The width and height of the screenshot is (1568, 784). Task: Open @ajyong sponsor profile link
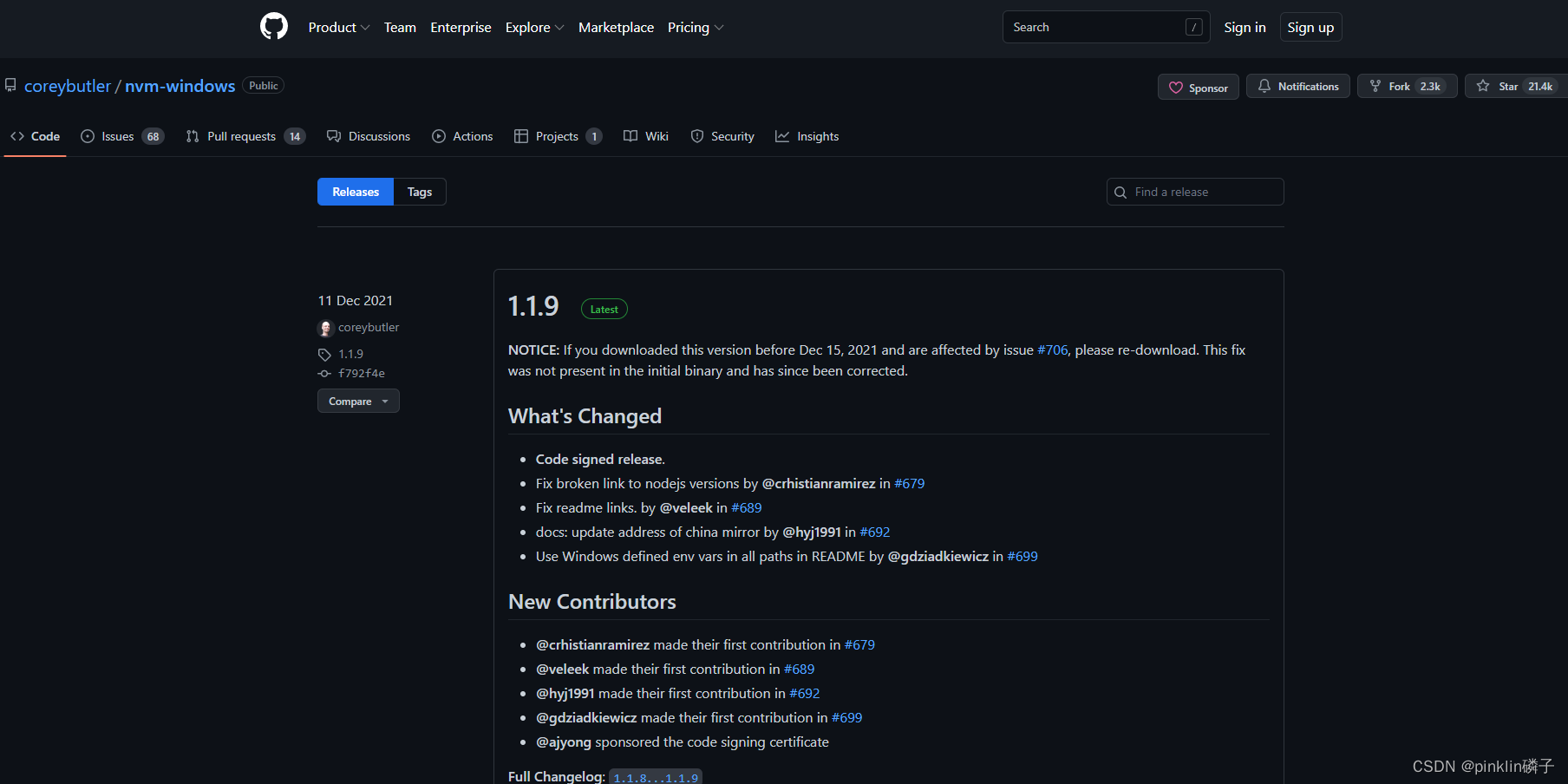[x=564, y=742]
